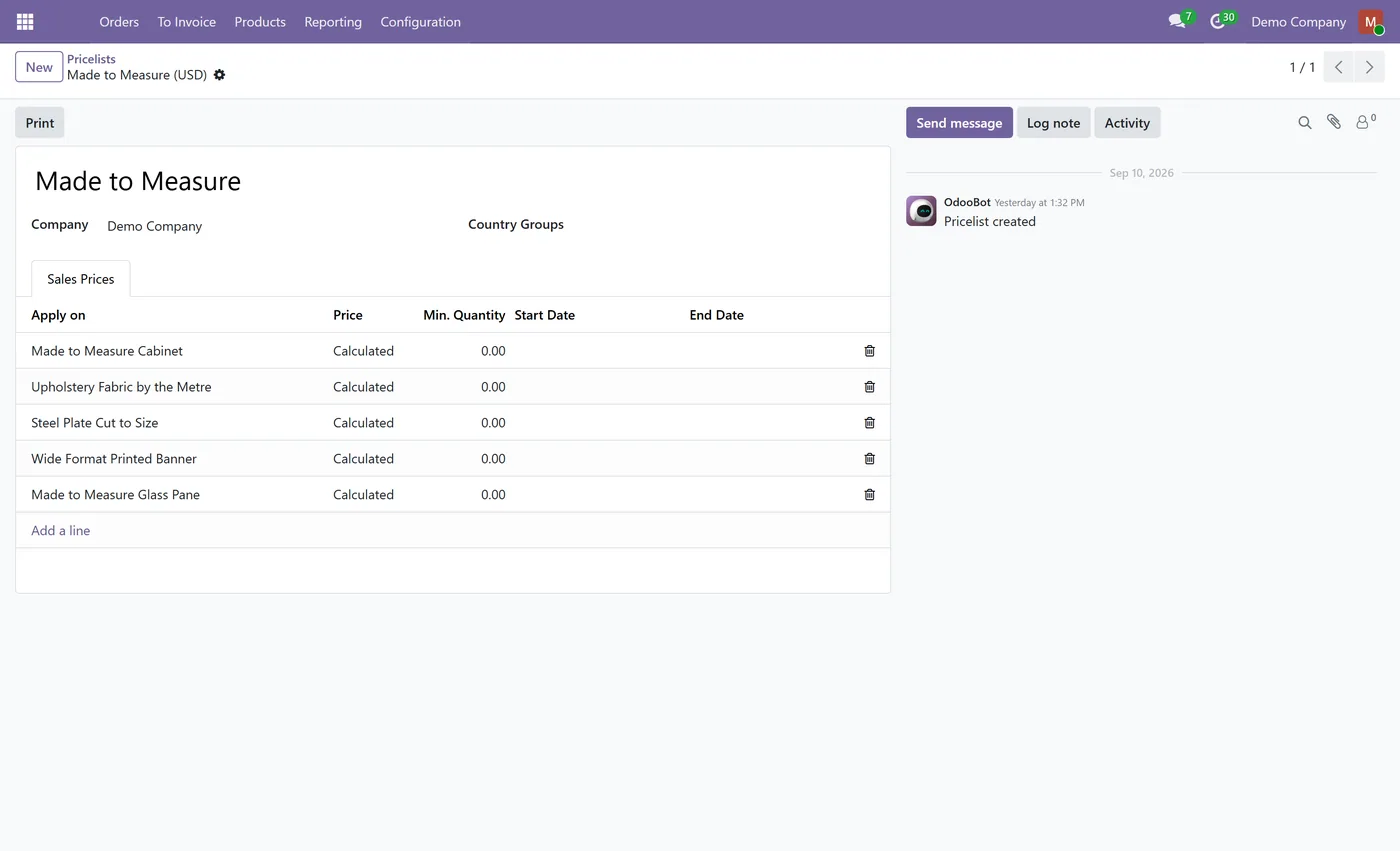Open the To Invoice menu
Viewport: 1400px width, 851px height.
point(186,21)
